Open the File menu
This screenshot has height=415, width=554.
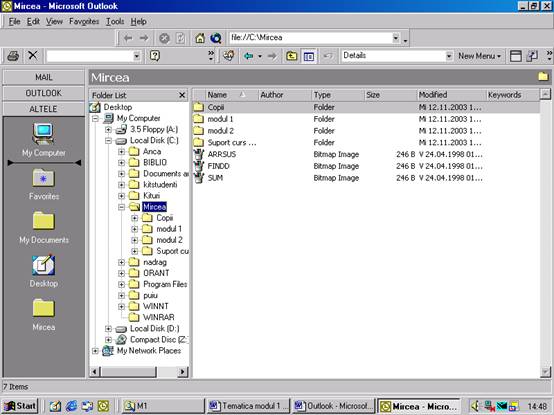pos(14,22)
